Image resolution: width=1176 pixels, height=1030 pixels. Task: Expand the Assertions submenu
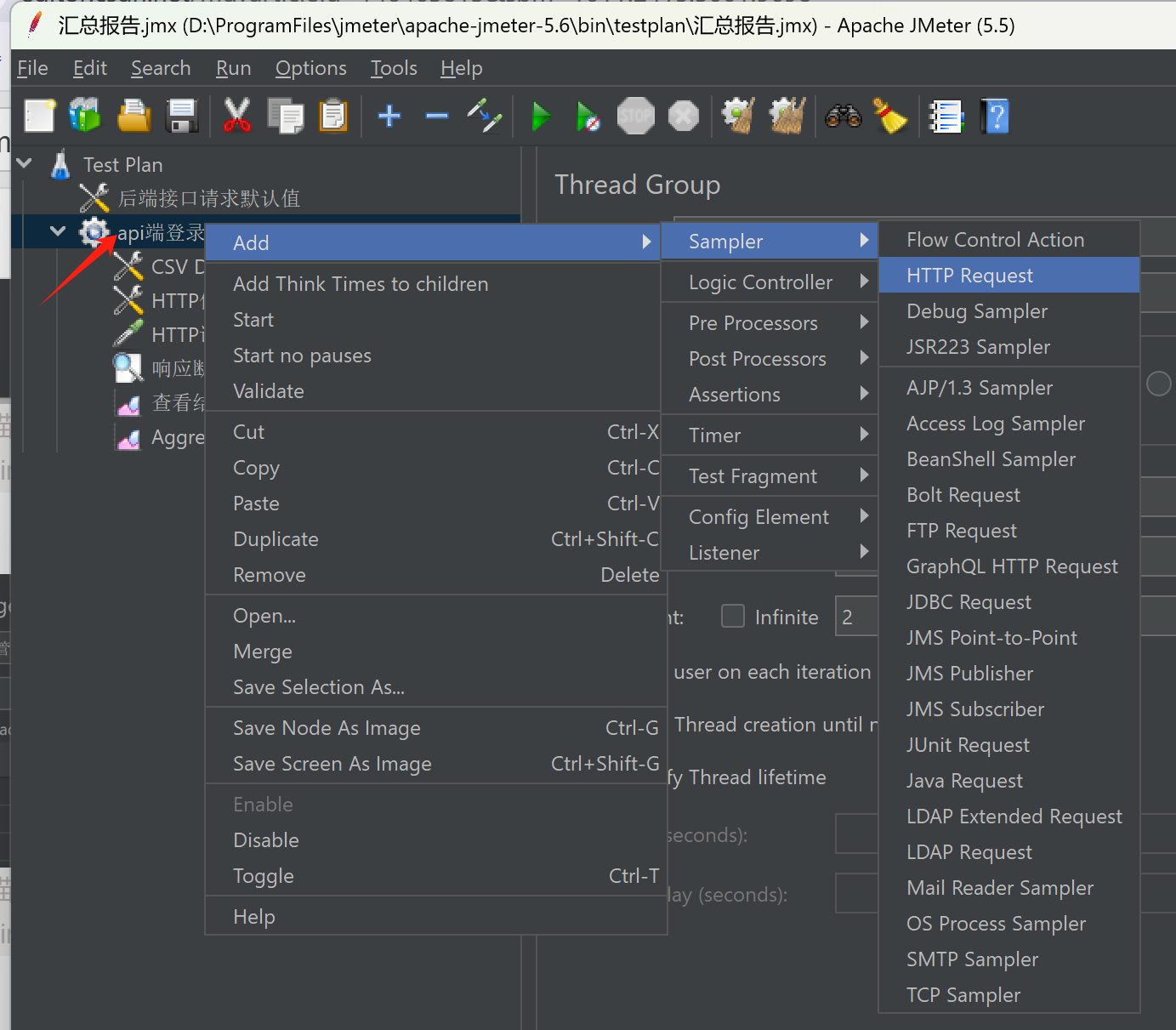[770, 395]
